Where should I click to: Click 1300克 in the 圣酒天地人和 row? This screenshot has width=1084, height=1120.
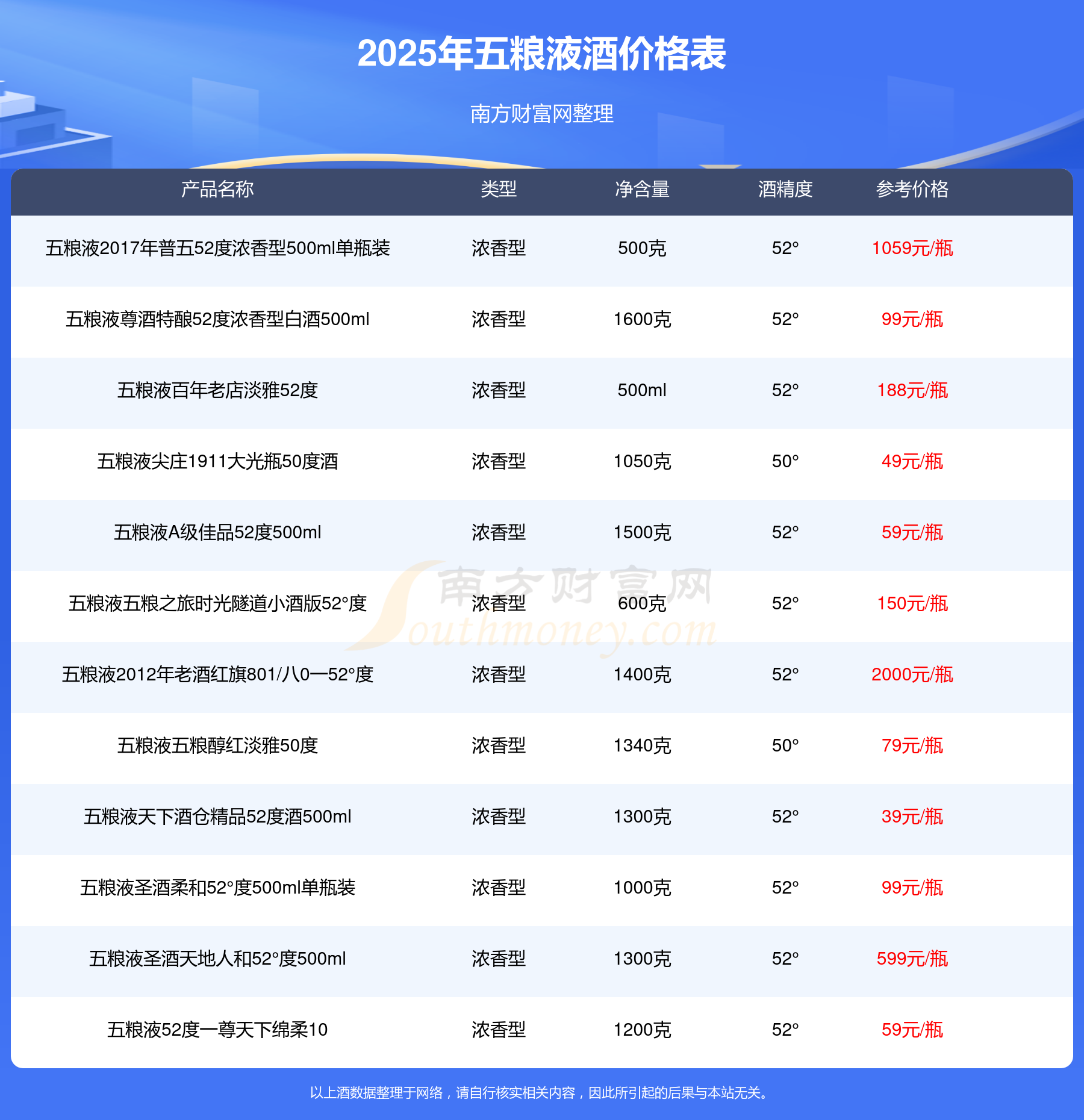(642, 959)
